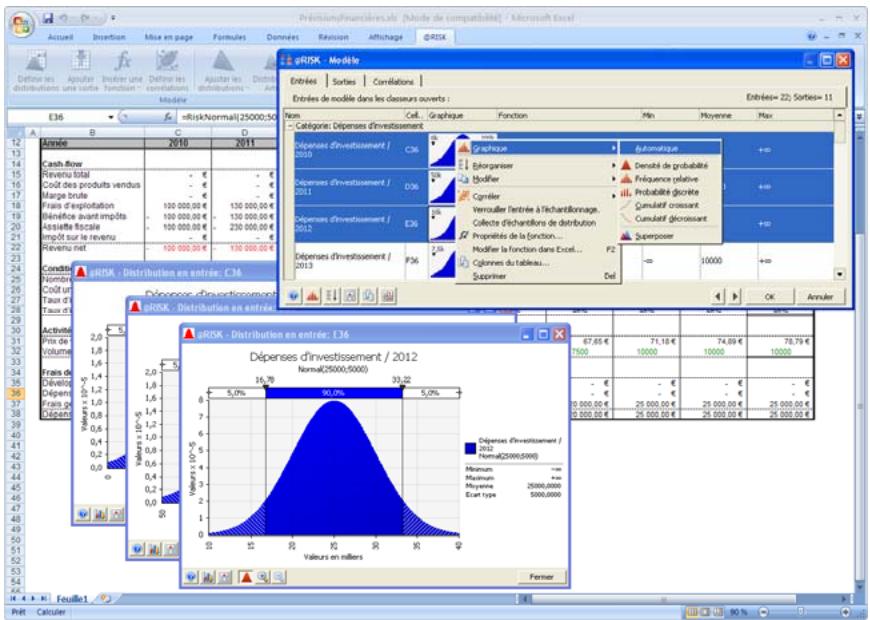The image size is (870, 620).
Task: Choose Densité de probabilité from the submenu
Action: coord(670,165)
